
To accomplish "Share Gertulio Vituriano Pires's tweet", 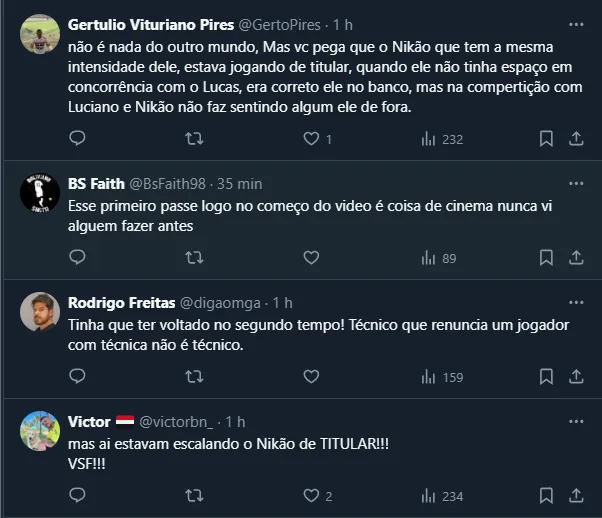I will (577, 139).
